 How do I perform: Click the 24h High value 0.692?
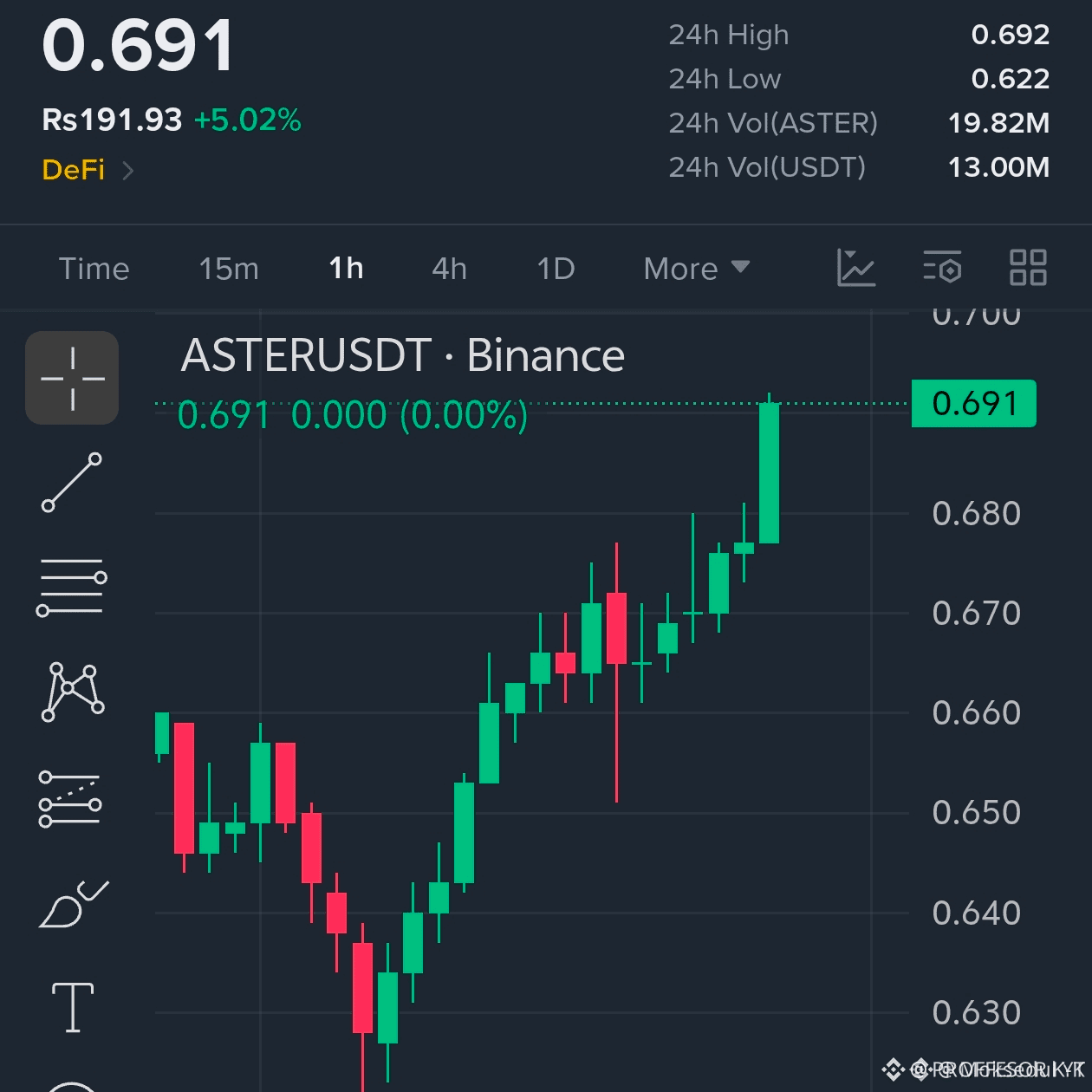pyautogui.click(x=1011, y=35)
